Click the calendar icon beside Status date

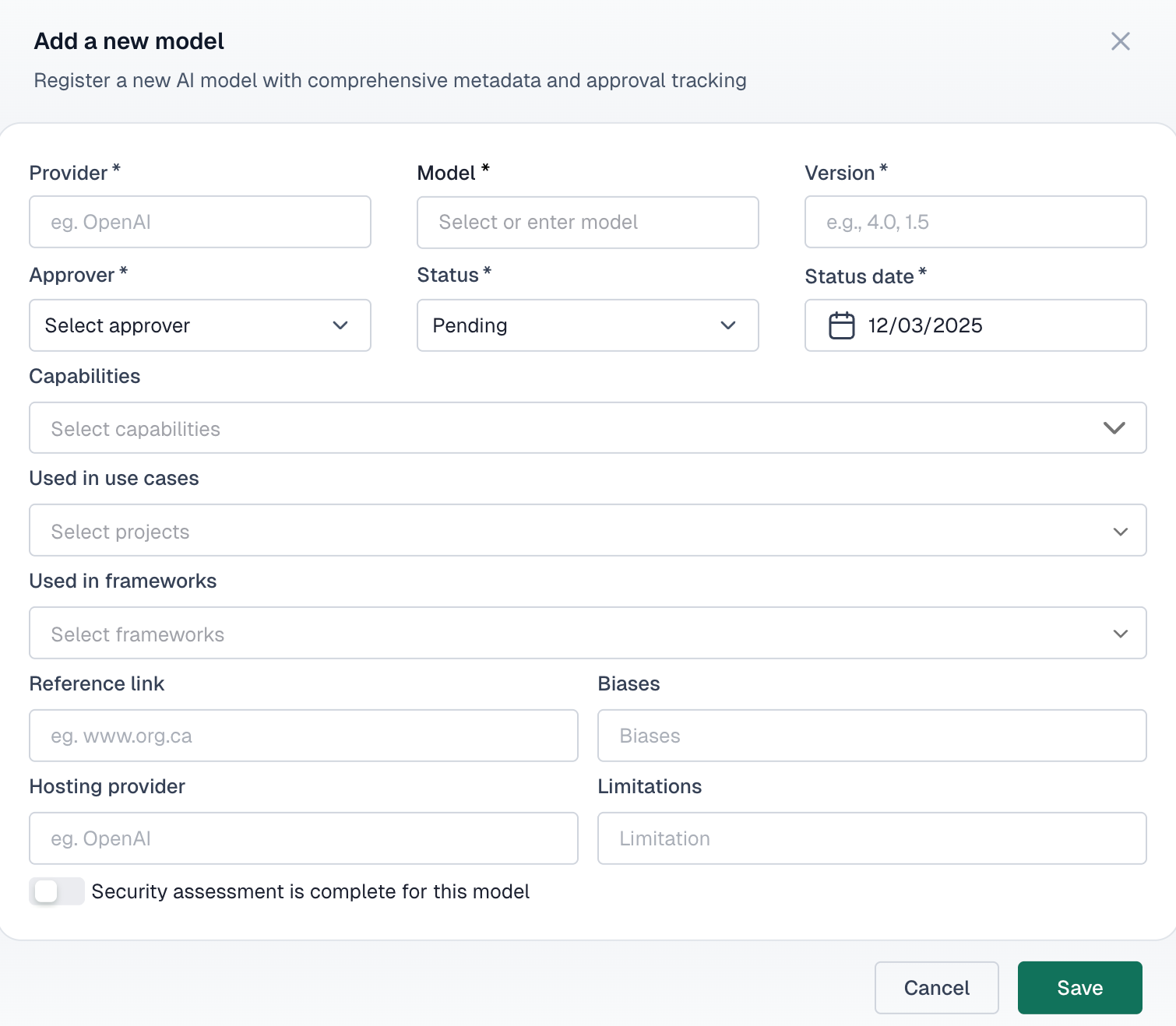pyautogui.click(x=842, y=325)
